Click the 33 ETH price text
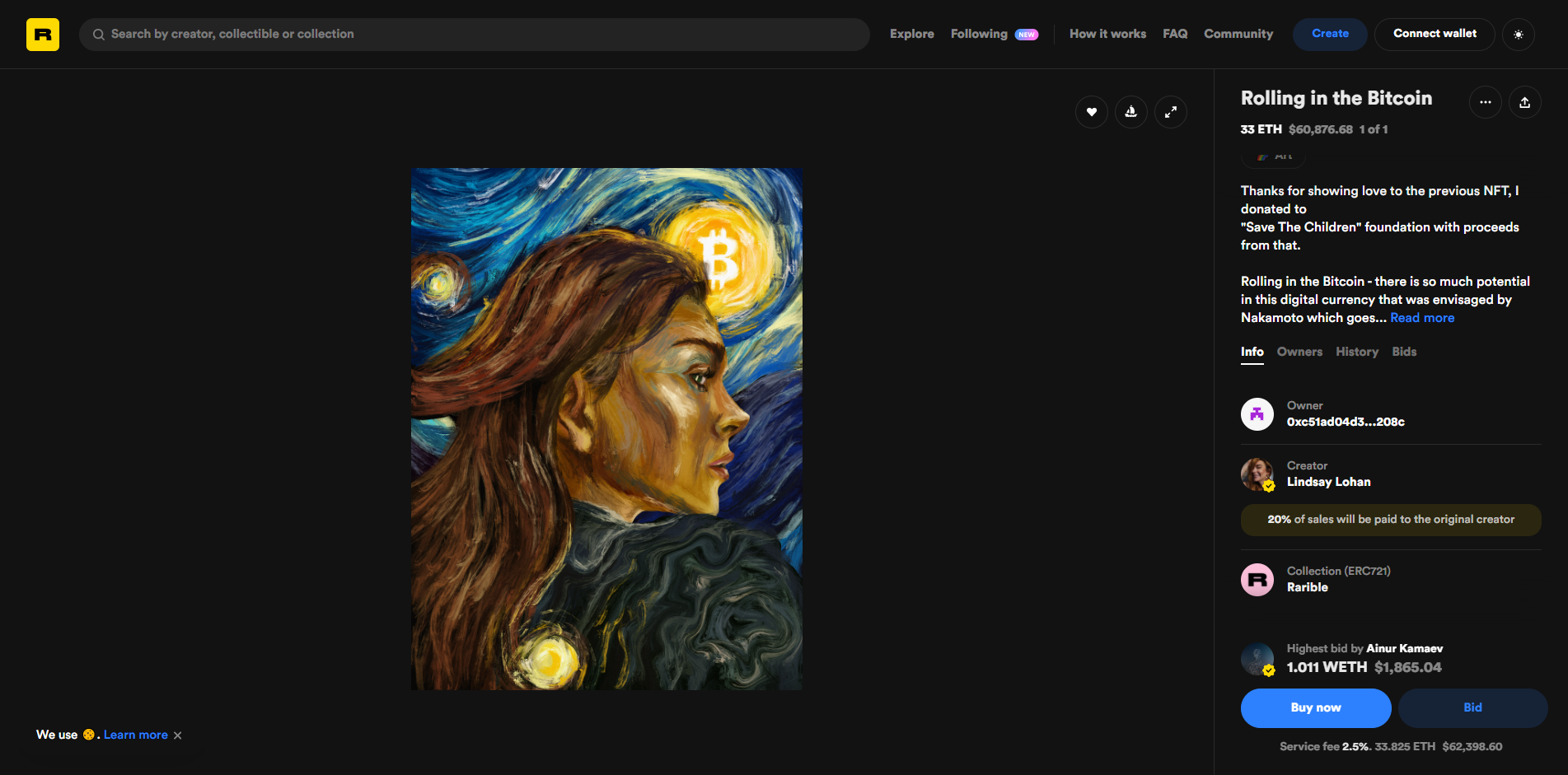Screen dimensions: 1568x775 1261,129
